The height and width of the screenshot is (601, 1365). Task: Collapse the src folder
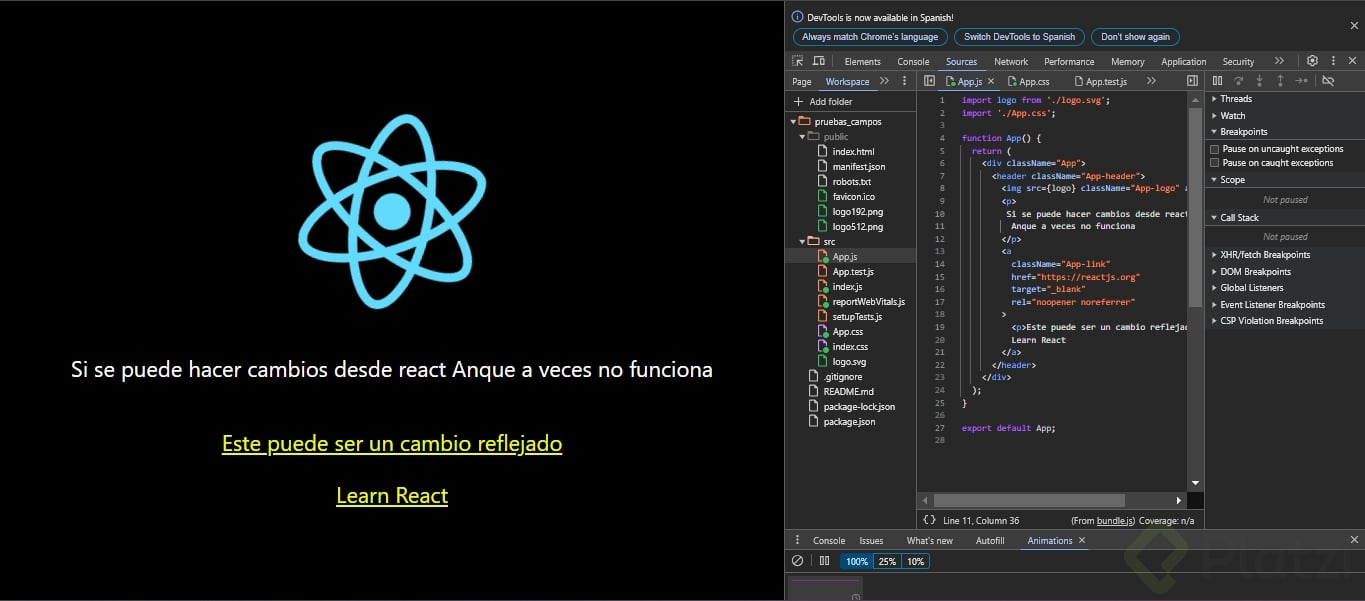point(802,241)
